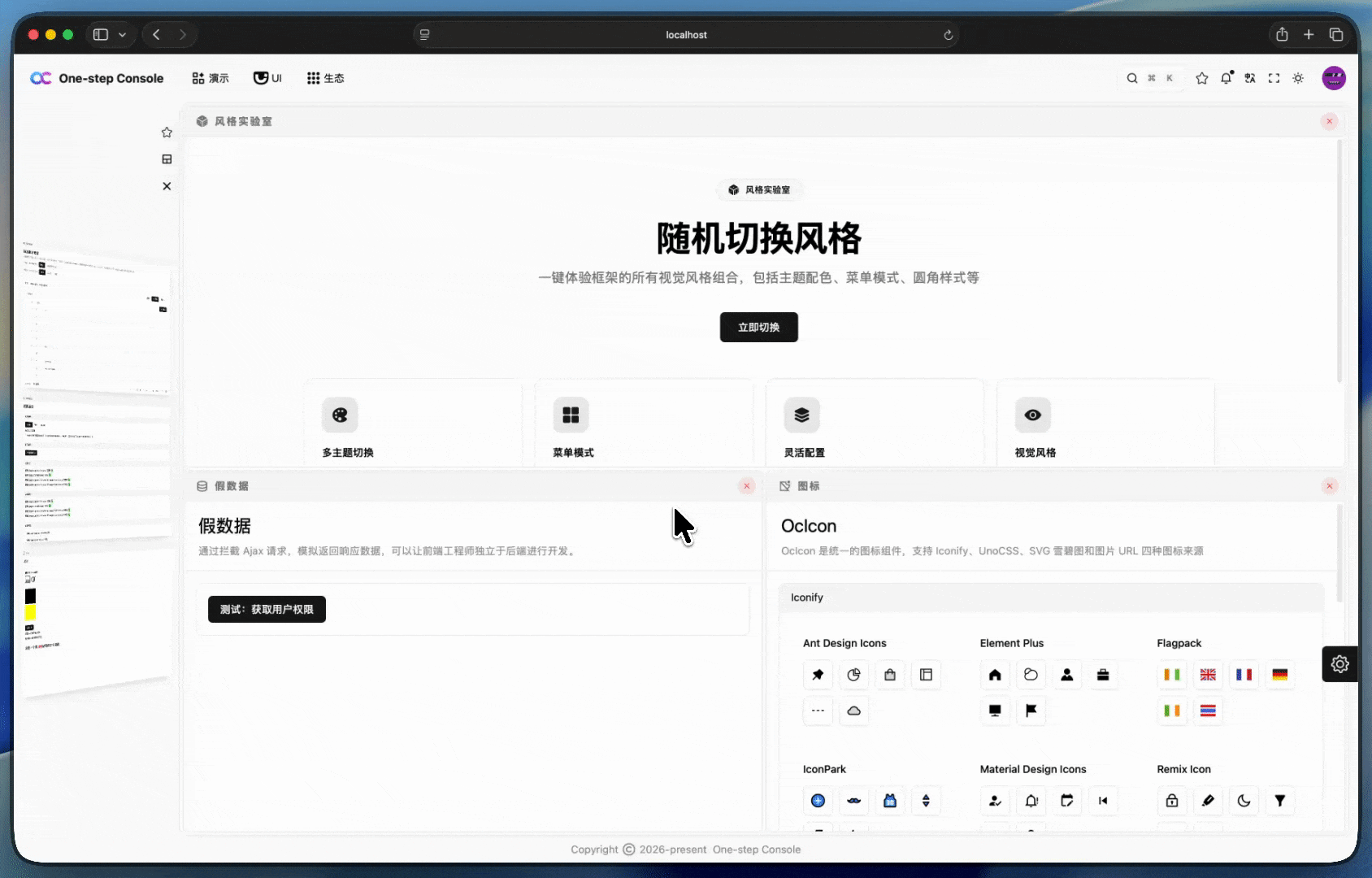Click the Ant Design pie chart icon
This screenshot has height=878, width=1372.
pyautogui.click(x=853, y=675)
